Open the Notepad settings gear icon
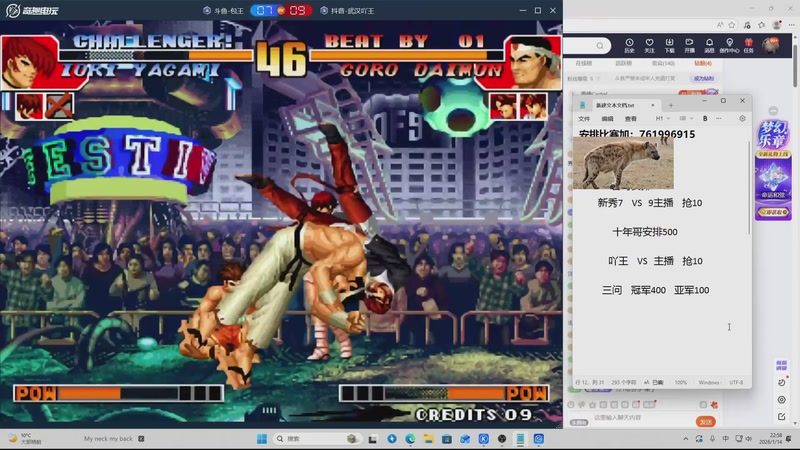The image size is (800, 450). click(x=742, y=118)
